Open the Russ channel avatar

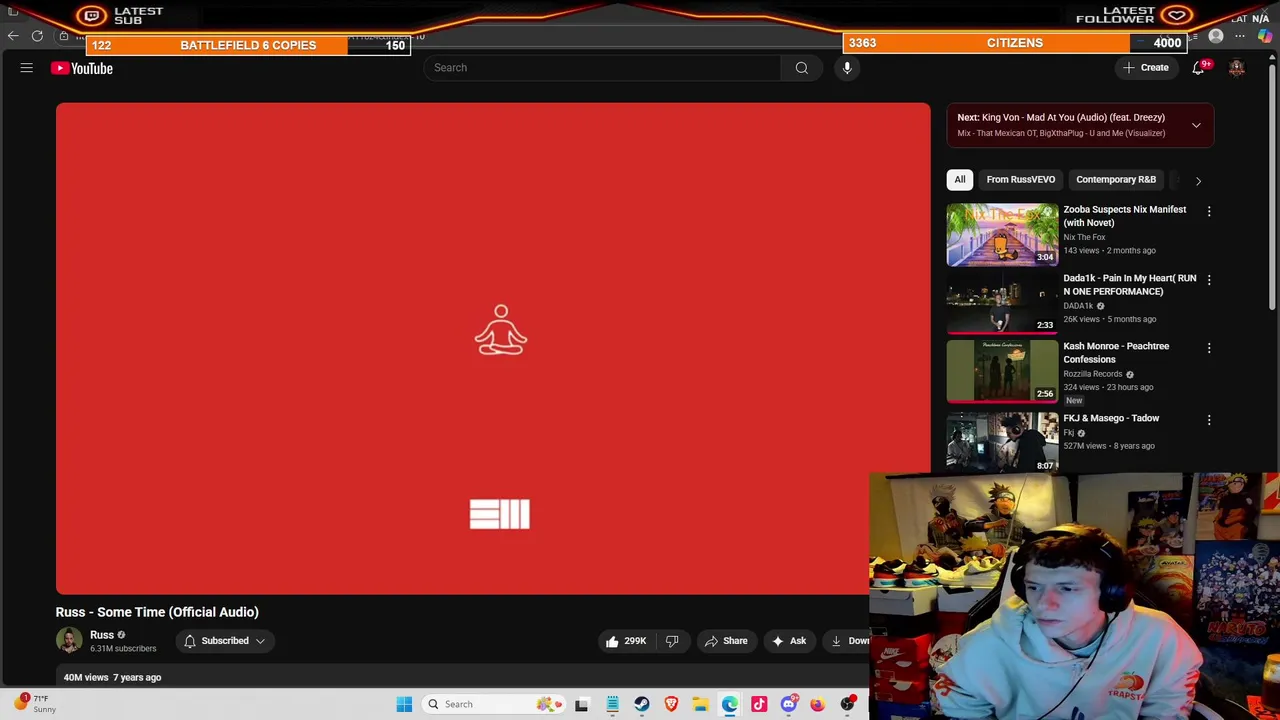pos(69,641)
